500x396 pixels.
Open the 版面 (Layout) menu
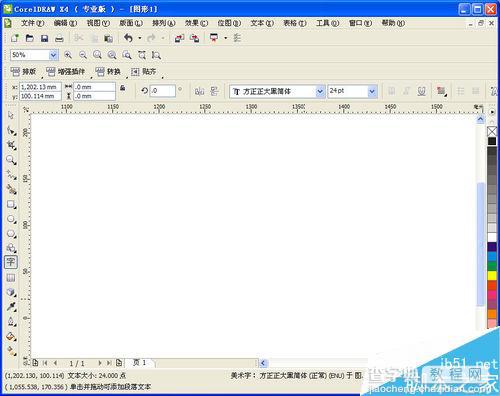point(131,23)
